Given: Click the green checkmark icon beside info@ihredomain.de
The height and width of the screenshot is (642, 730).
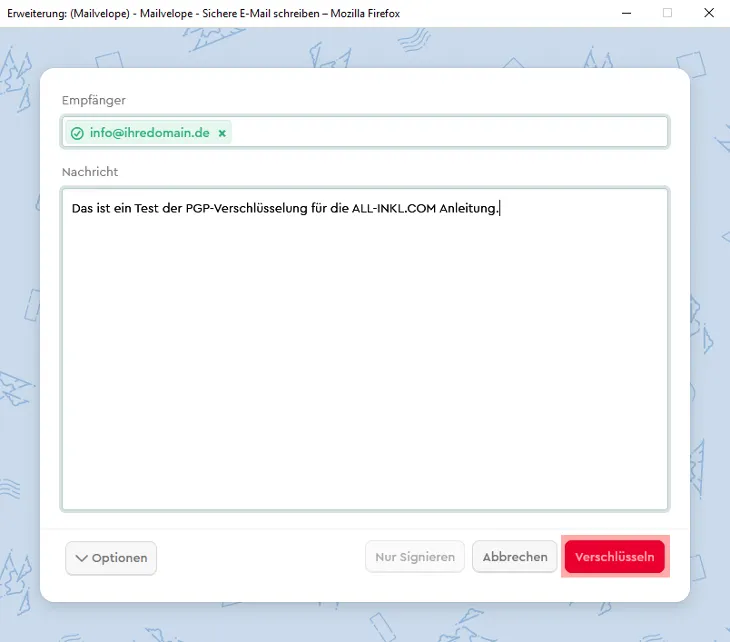Looking at the screenshot, I should click(77, 134).
